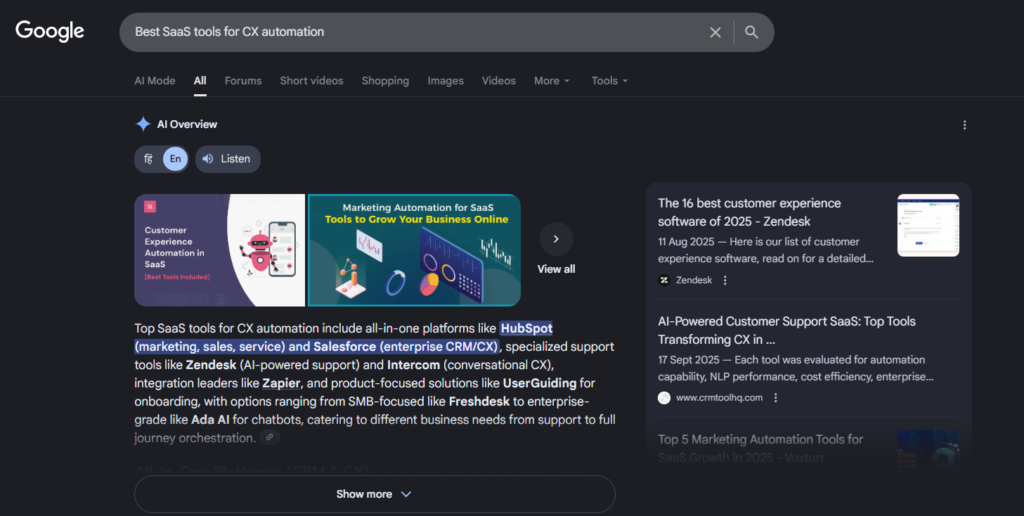1024x516 pixels.
Task: Click the Google logo
Action: click(50, 31)
